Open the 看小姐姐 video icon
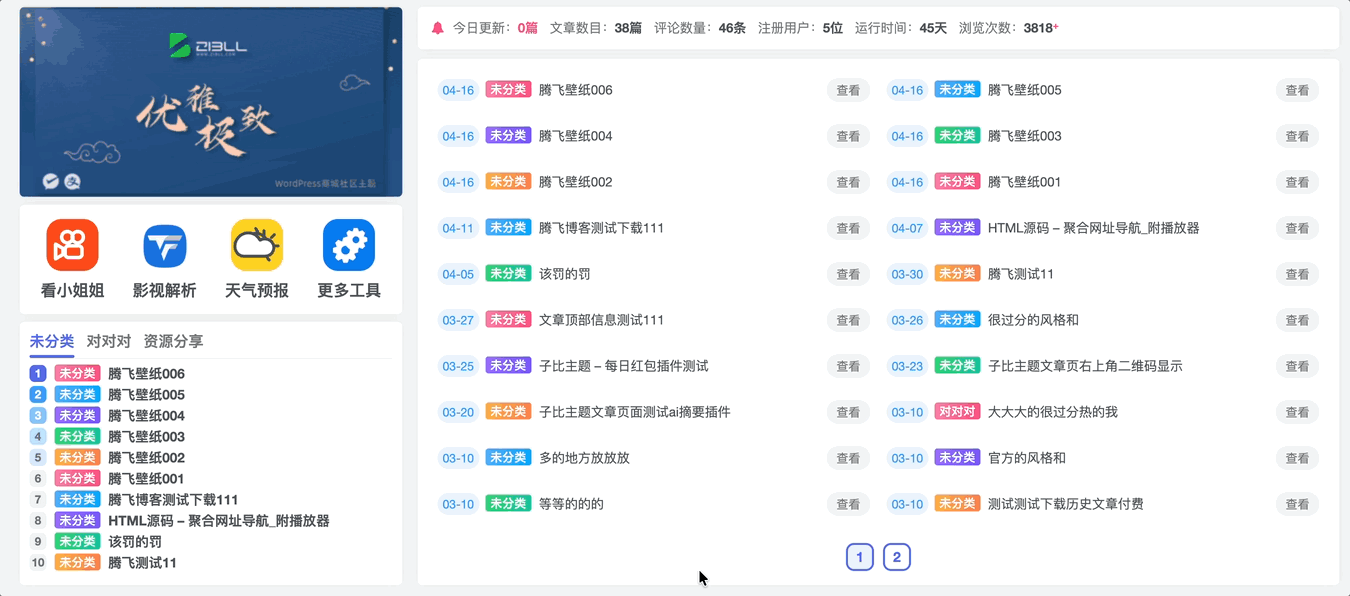The image size is (1350, 596). (72, 245)
